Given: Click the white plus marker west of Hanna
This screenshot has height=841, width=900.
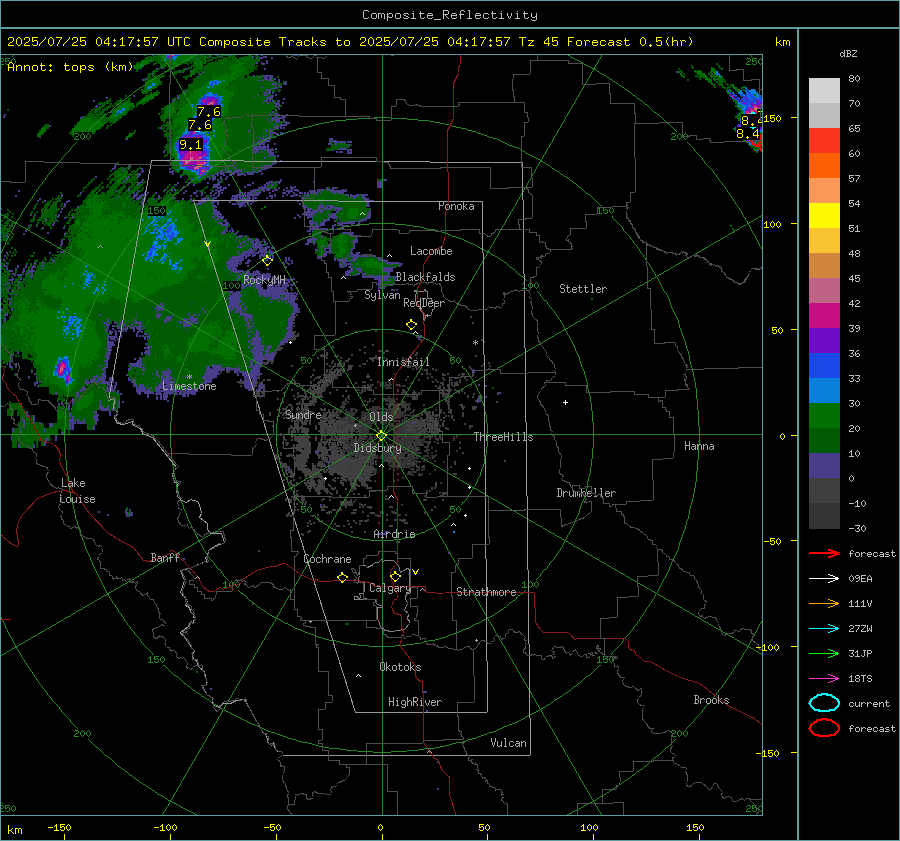Looking at the screenshot, I should (565, 402).
